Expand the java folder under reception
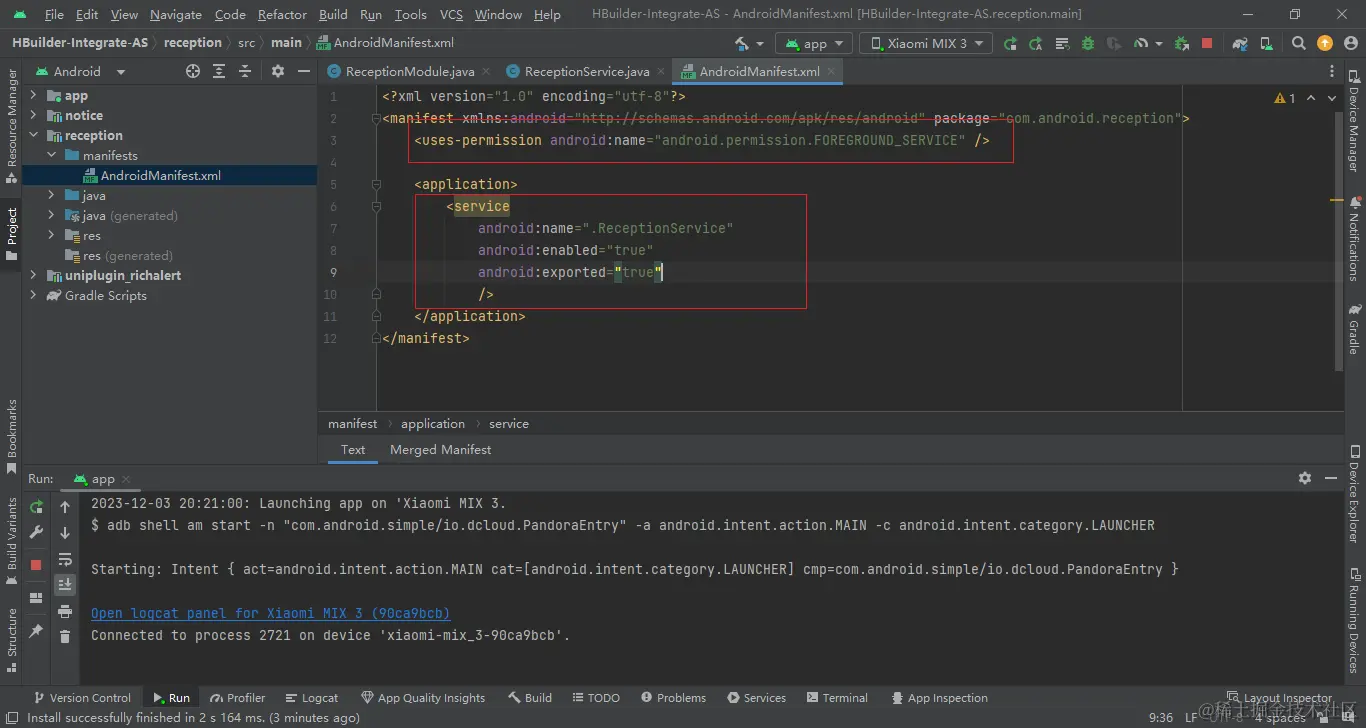1366x728 pixels. click(x=51, y=196)
